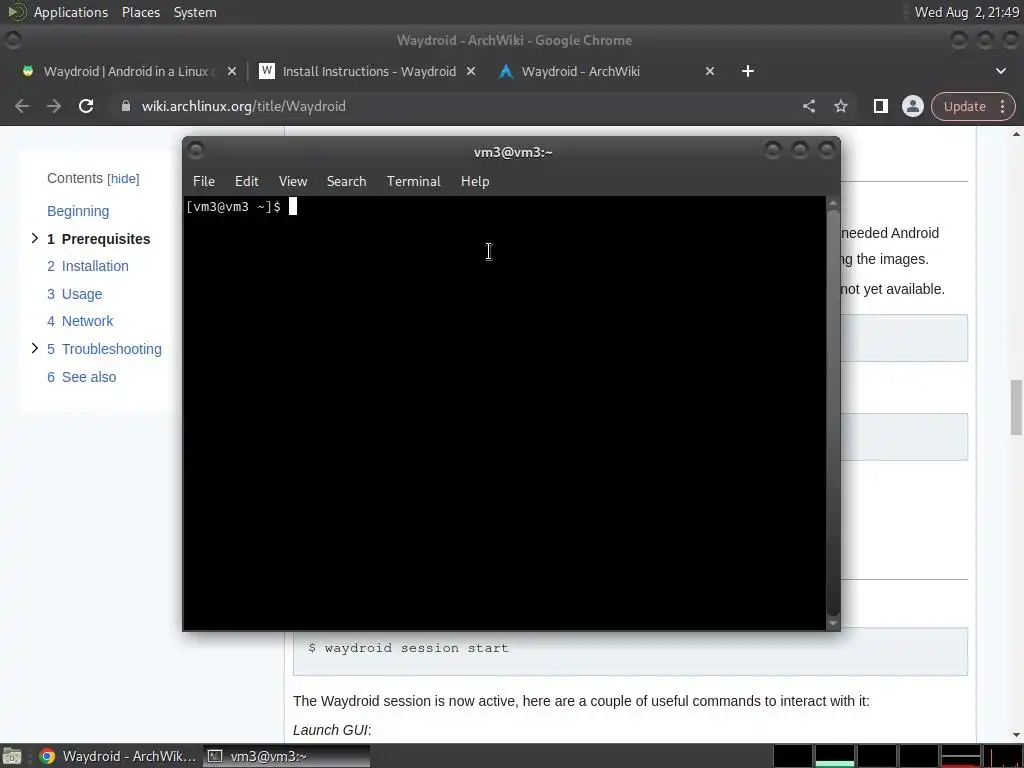Go forward in Chrome history
Viewport: 1024px width, 768px height.
54,106
